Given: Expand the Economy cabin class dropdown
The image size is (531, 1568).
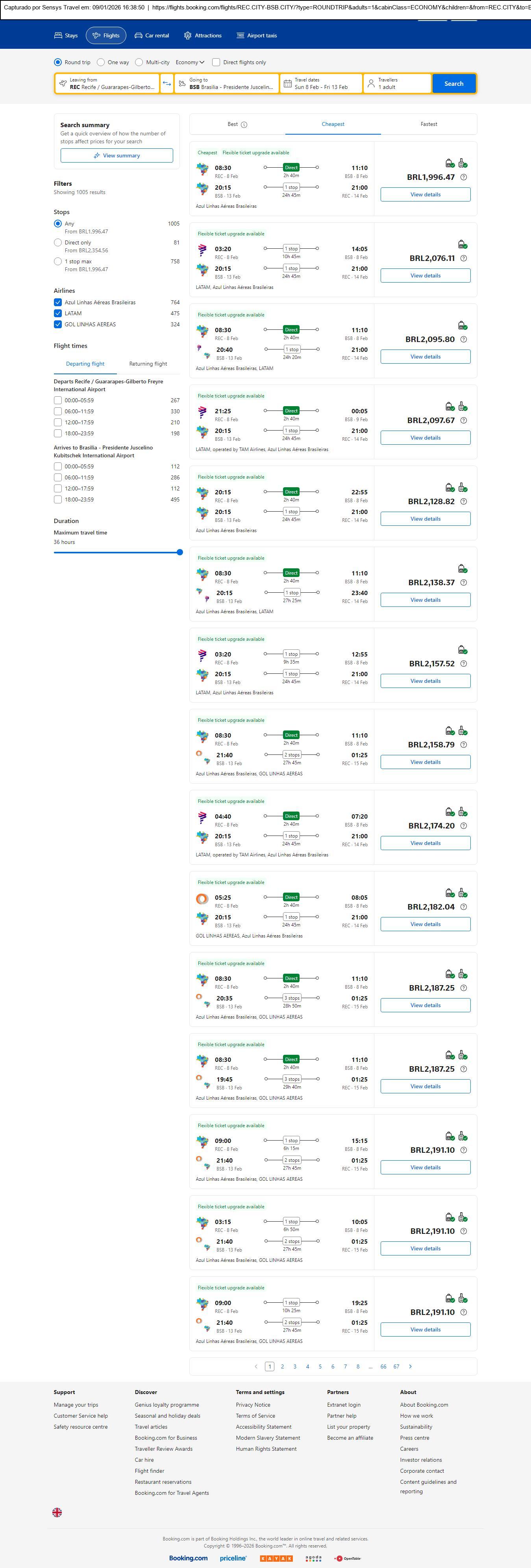Looking at the screenshot, I should (190, 62).
